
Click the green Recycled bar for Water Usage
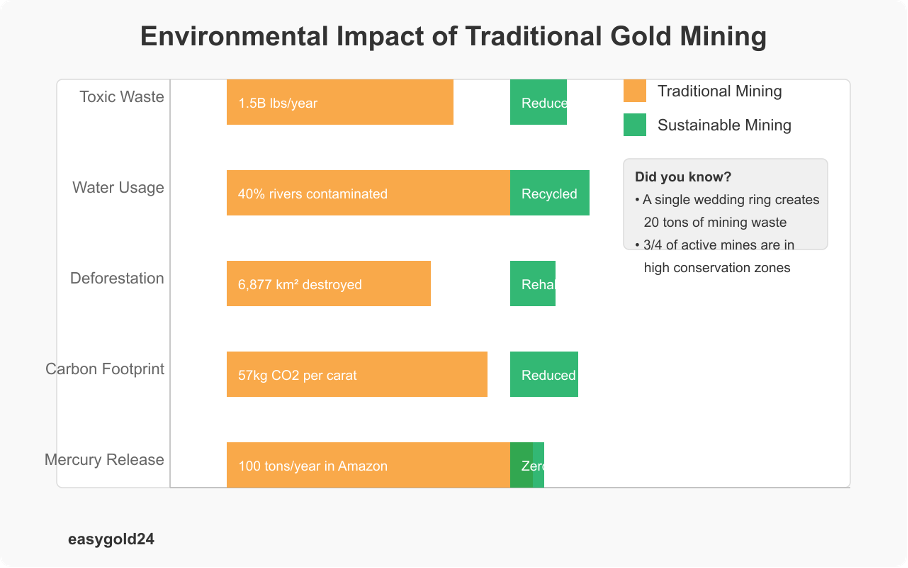tap(549, 193)
